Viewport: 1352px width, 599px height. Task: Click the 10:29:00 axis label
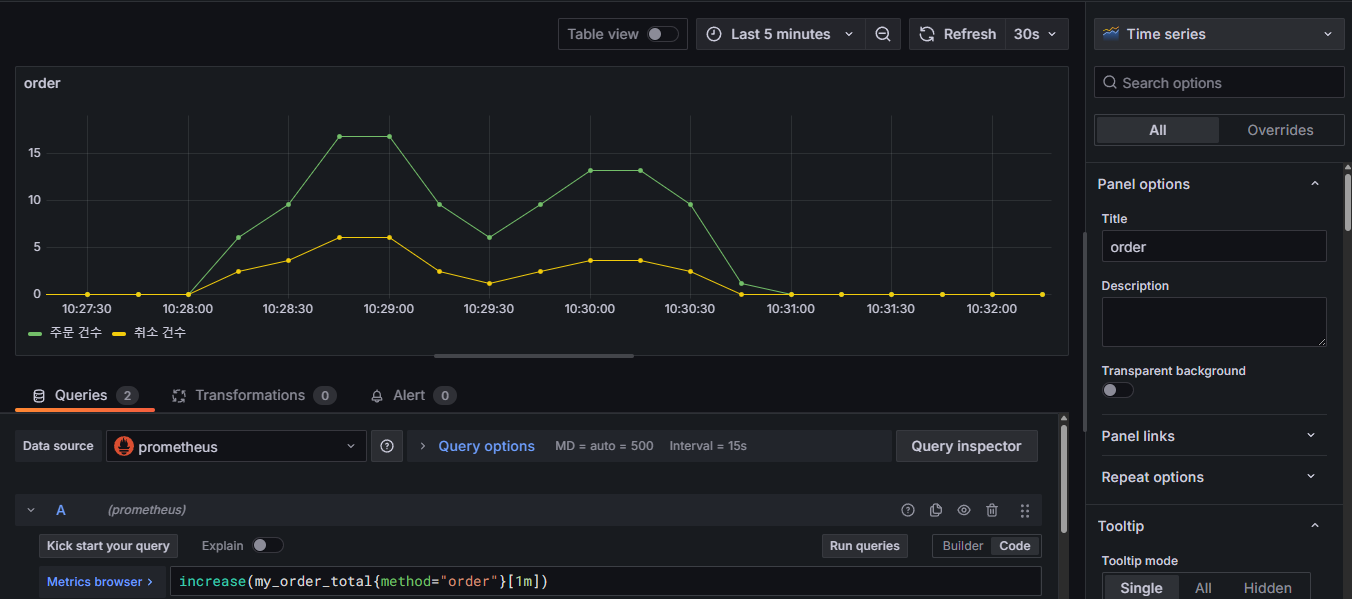click(389, 309)
